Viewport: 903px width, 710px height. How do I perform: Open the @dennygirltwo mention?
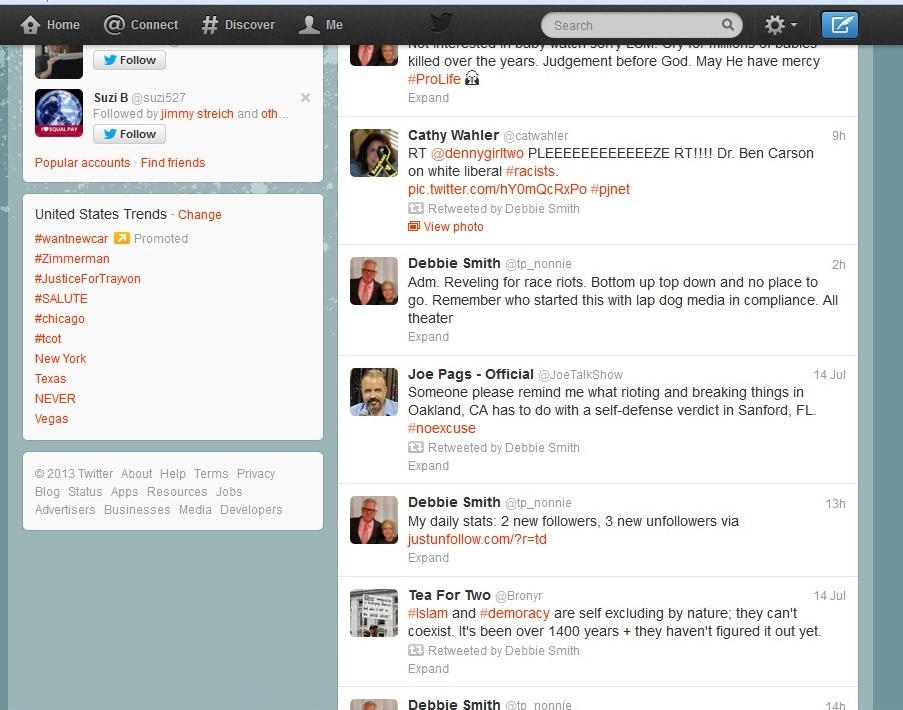(x=477, y=153)
